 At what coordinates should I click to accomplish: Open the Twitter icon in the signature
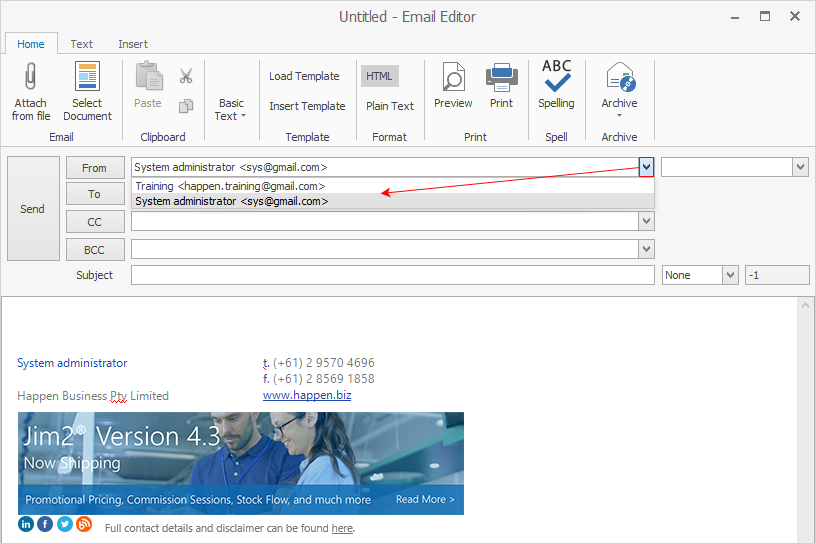pyautogui.click(x=65, y=523)
